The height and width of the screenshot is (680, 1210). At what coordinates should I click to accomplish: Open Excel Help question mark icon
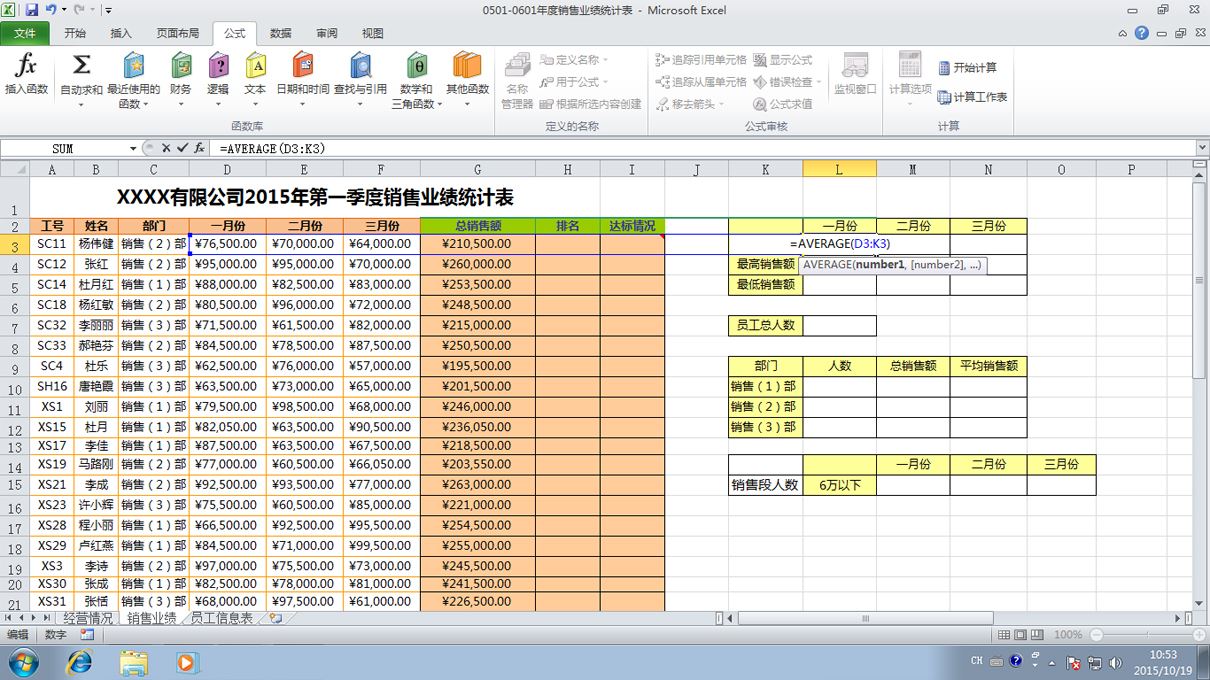tap(1142, 32)
